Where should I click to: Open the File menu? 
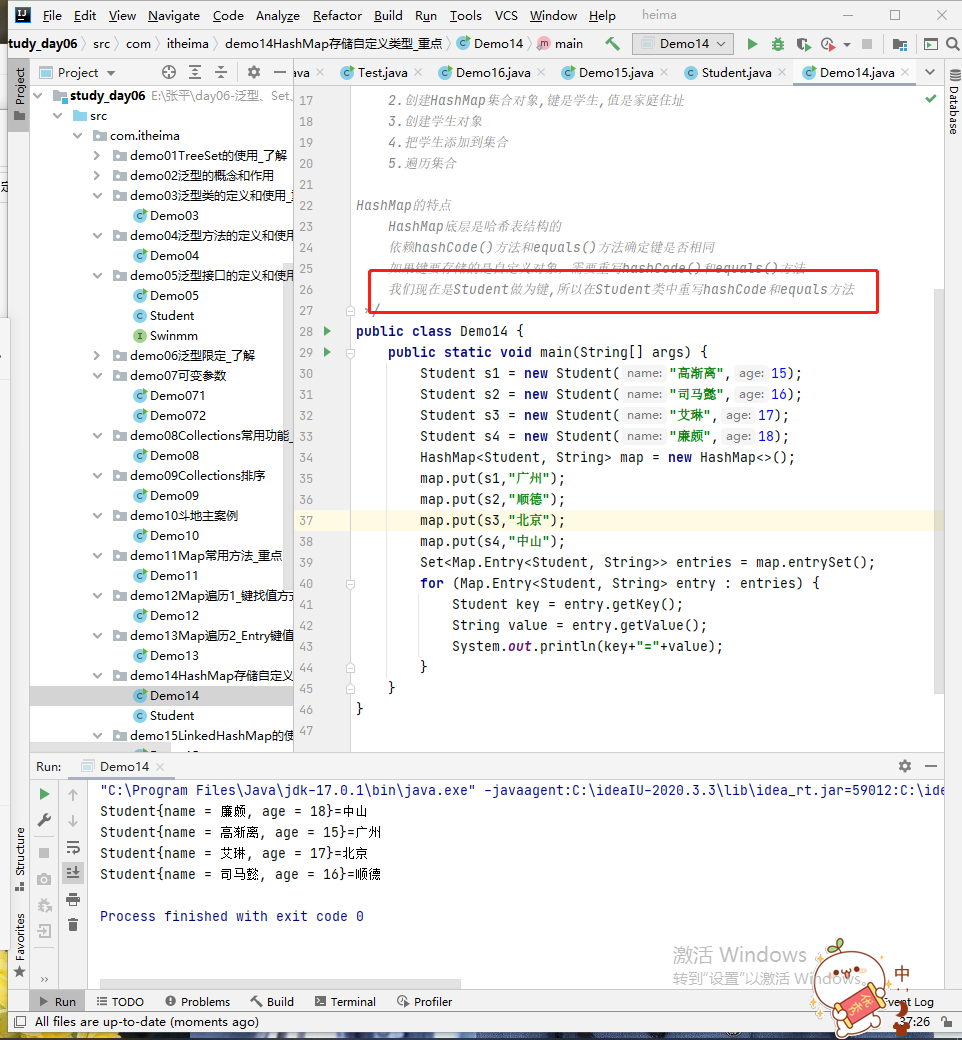(52, 15)
